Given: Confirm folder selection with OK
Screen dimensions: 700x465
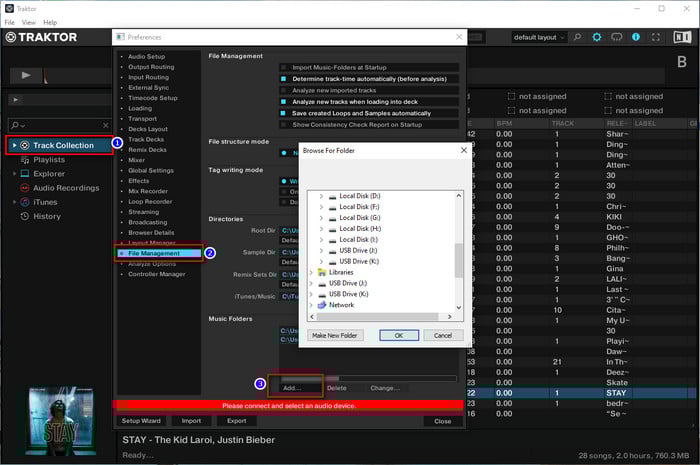Looking at the screenshot, I should click(x=399, y=335).
